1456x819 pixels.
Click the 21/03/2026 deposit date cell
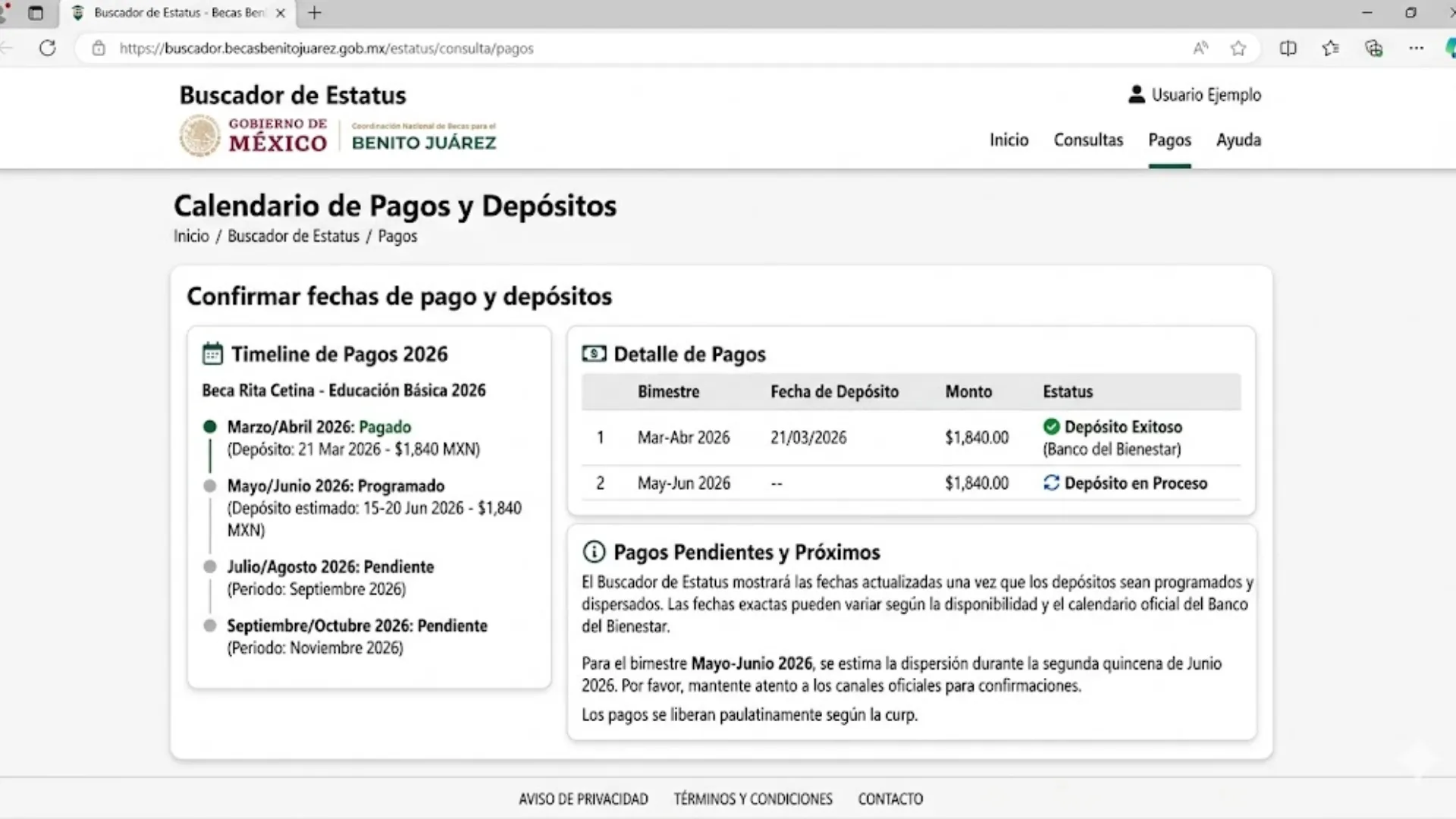808,438
